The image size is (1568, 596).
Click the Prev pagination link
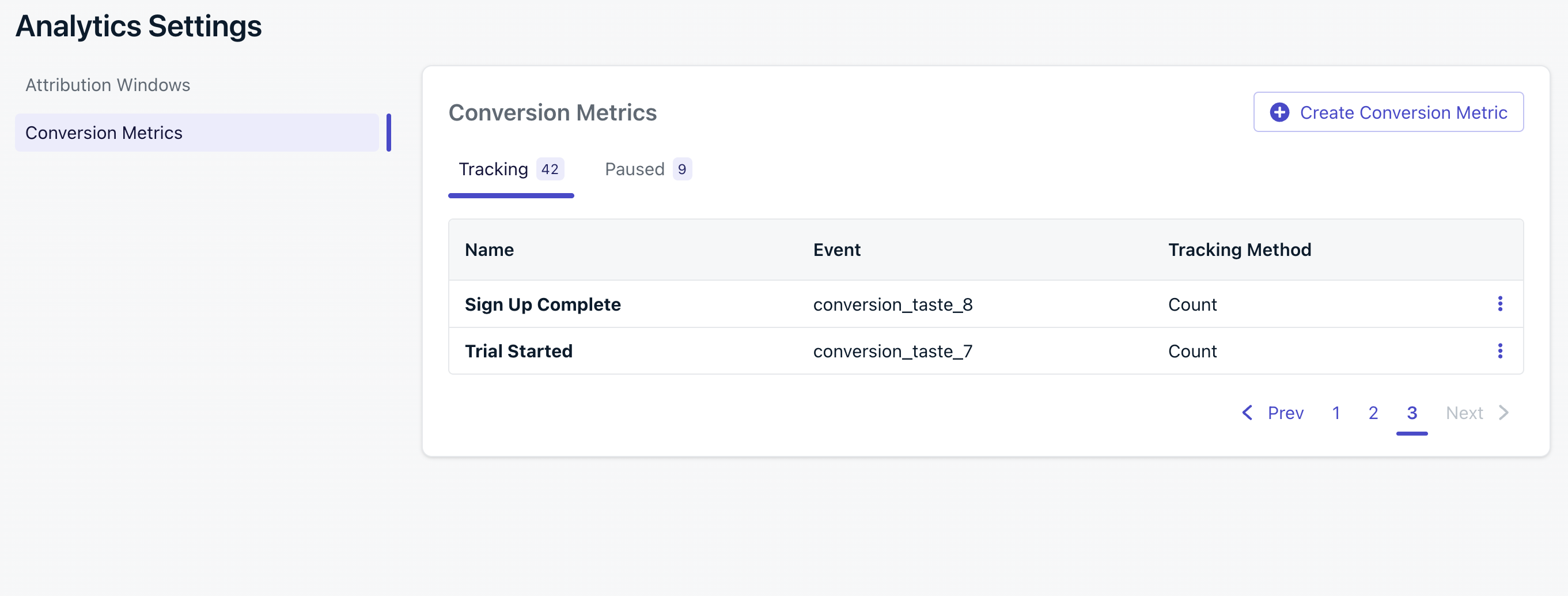(x=1285, y=413)
